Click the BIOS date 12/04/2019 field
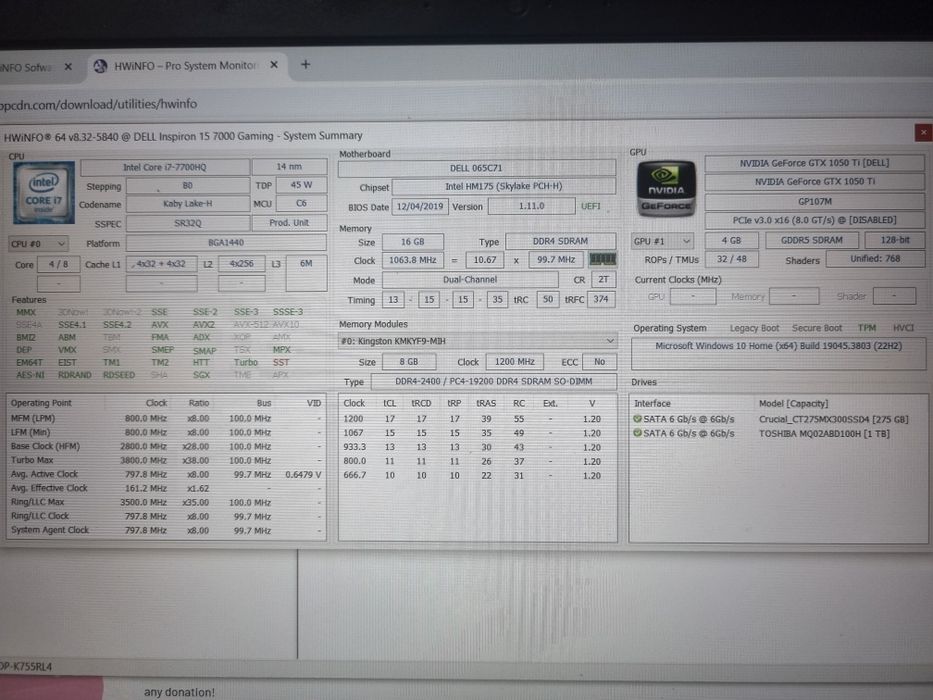Screen dimensions: 933x700 pyautogui.click(x=420, y=207)
